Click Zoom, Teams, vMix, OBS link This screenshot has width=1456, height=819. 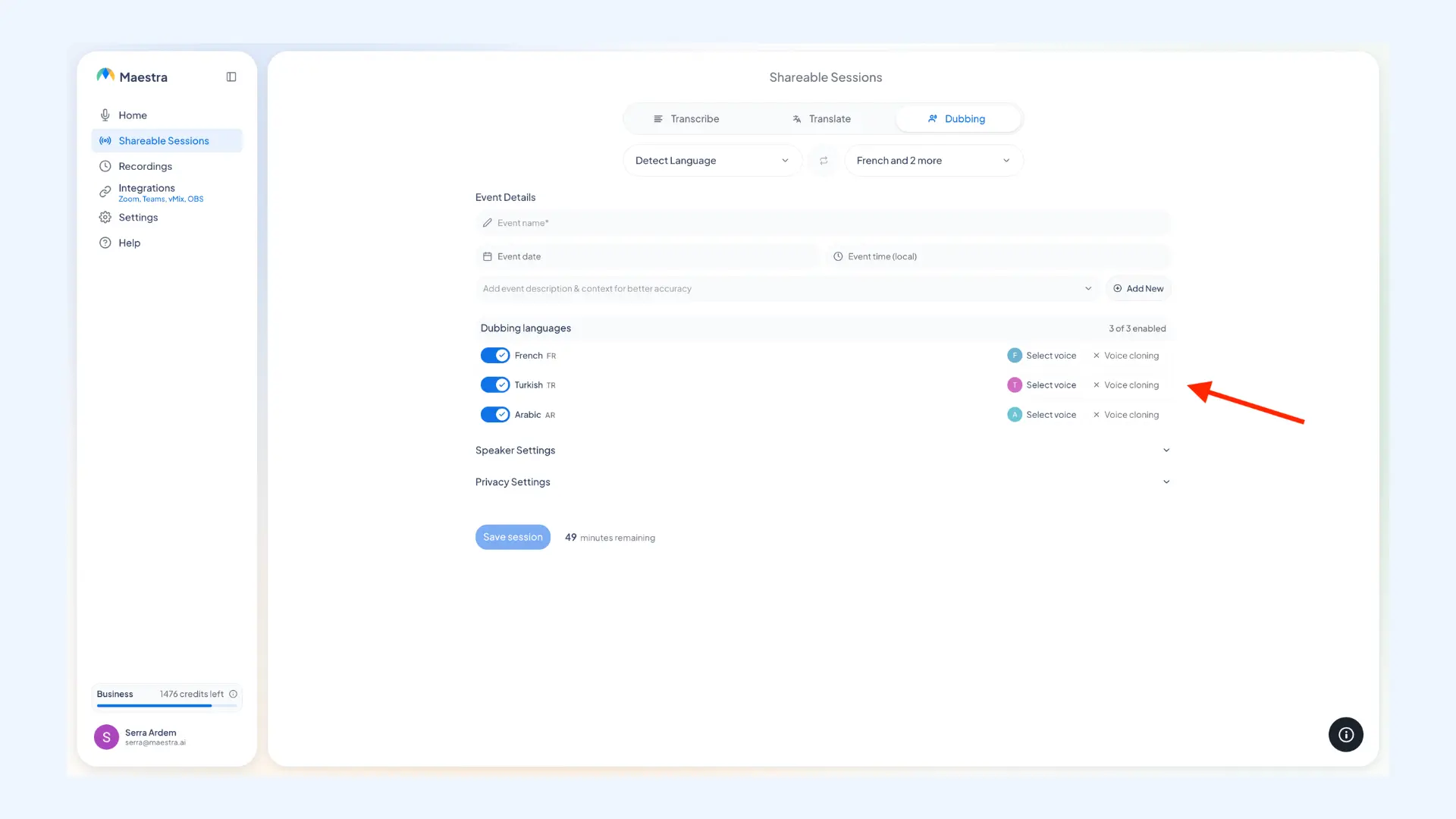point(161,199)
